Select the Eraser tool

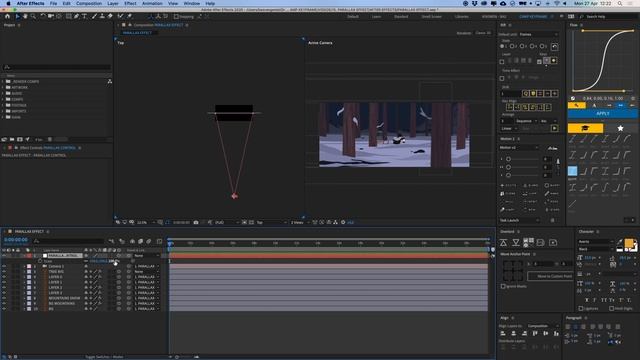[x=110, y=16]
